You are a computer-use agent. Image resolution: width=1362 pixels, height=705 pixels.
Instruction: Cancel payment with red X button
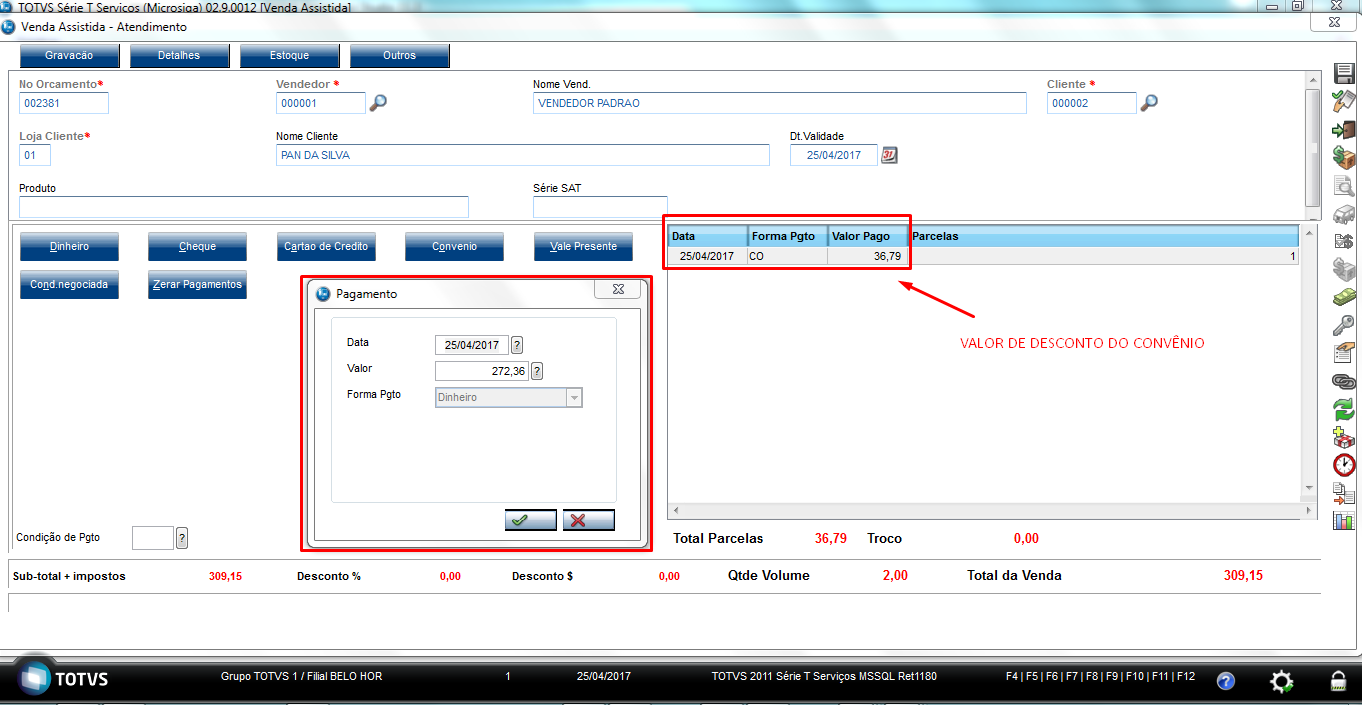589,520
